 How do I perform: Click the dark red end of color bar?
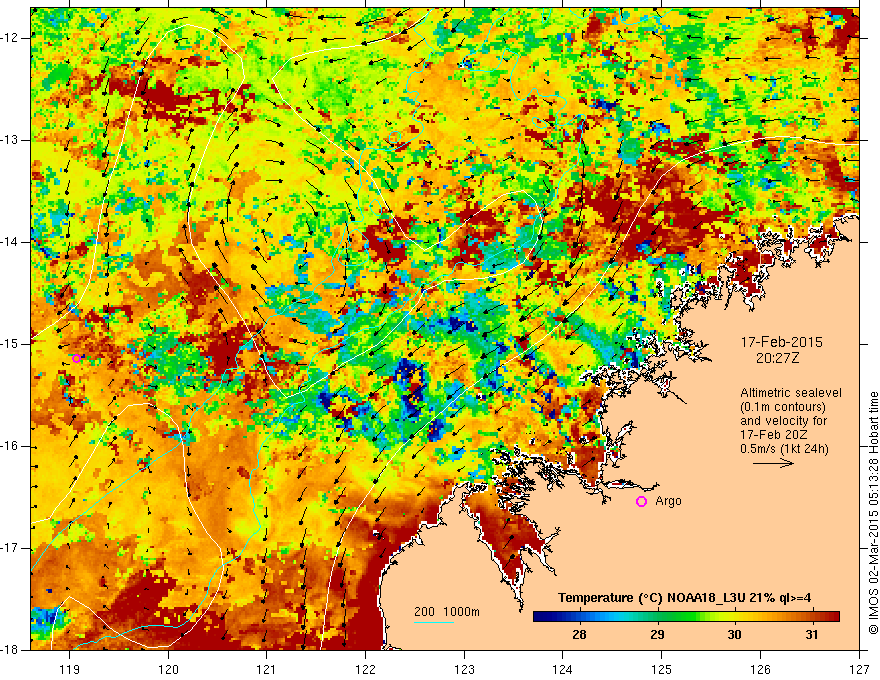tap(835, 617)
